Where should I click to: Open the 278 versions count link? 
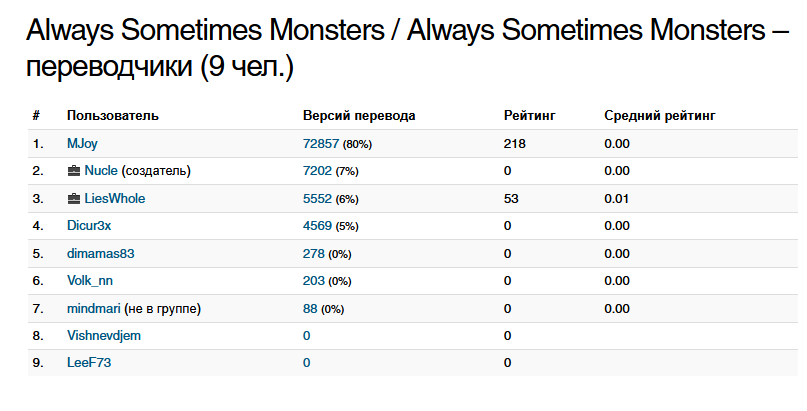click(313, 254)
